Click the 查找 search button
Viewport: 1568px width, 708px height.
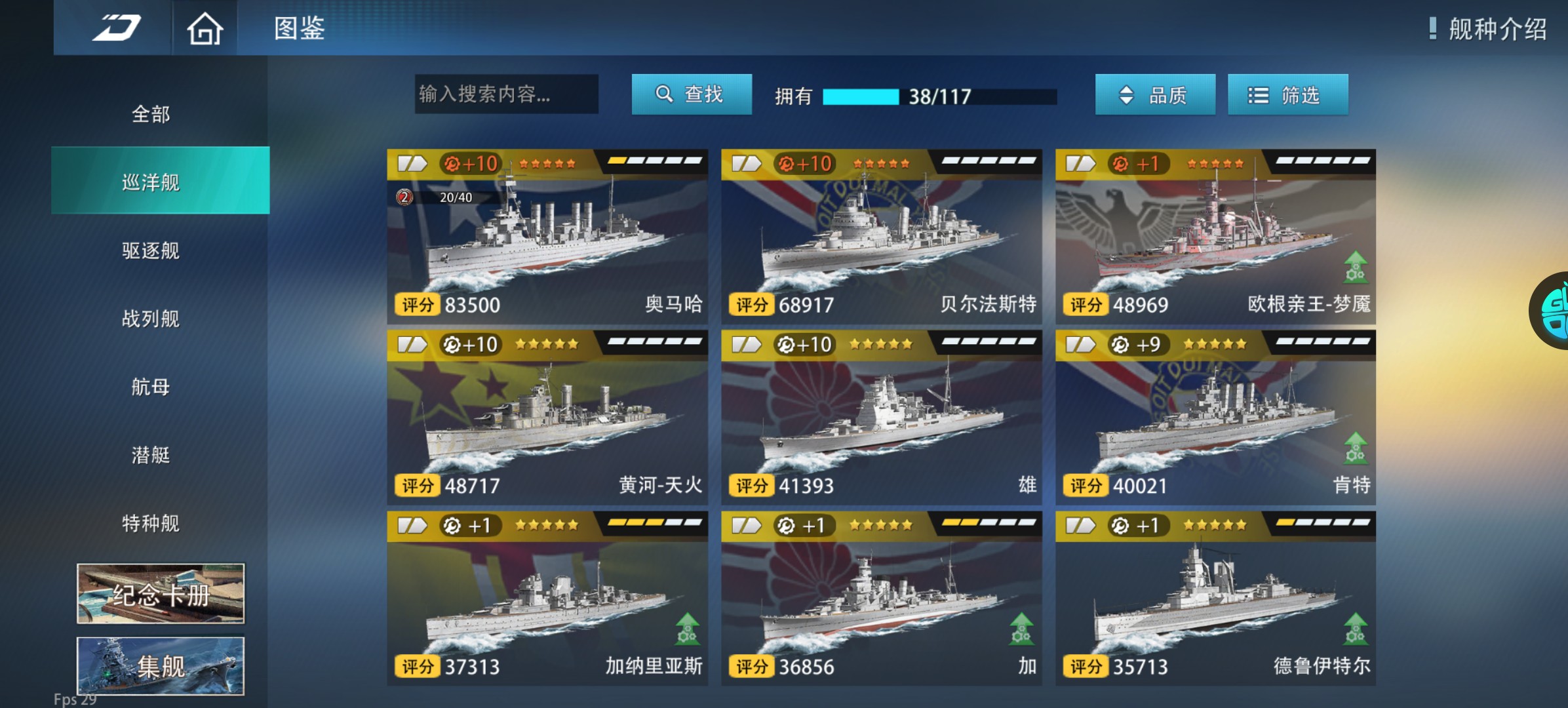point(692,94)
